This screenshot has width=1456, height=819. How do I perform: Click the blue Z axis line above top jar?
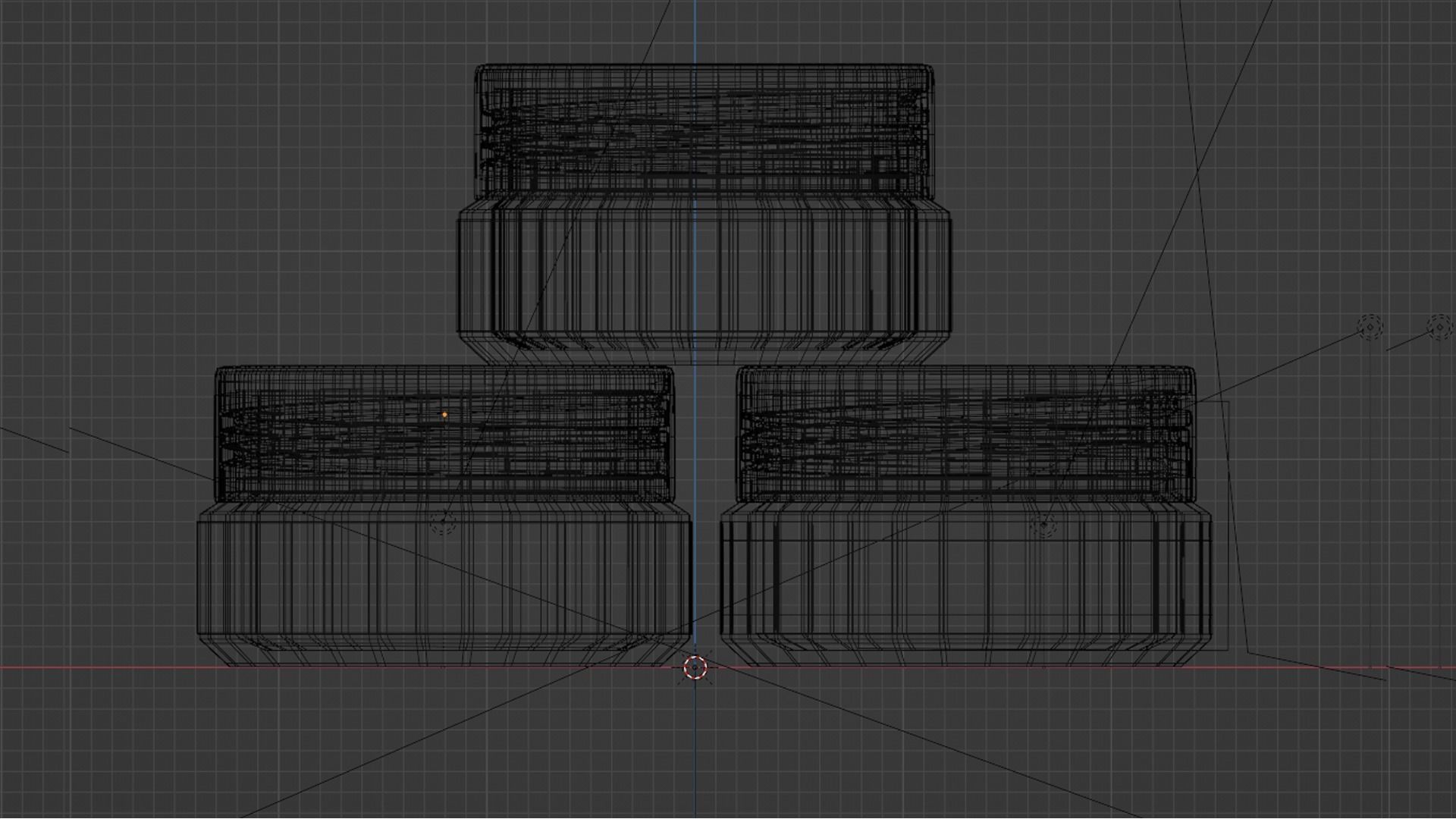coord(695,30)
